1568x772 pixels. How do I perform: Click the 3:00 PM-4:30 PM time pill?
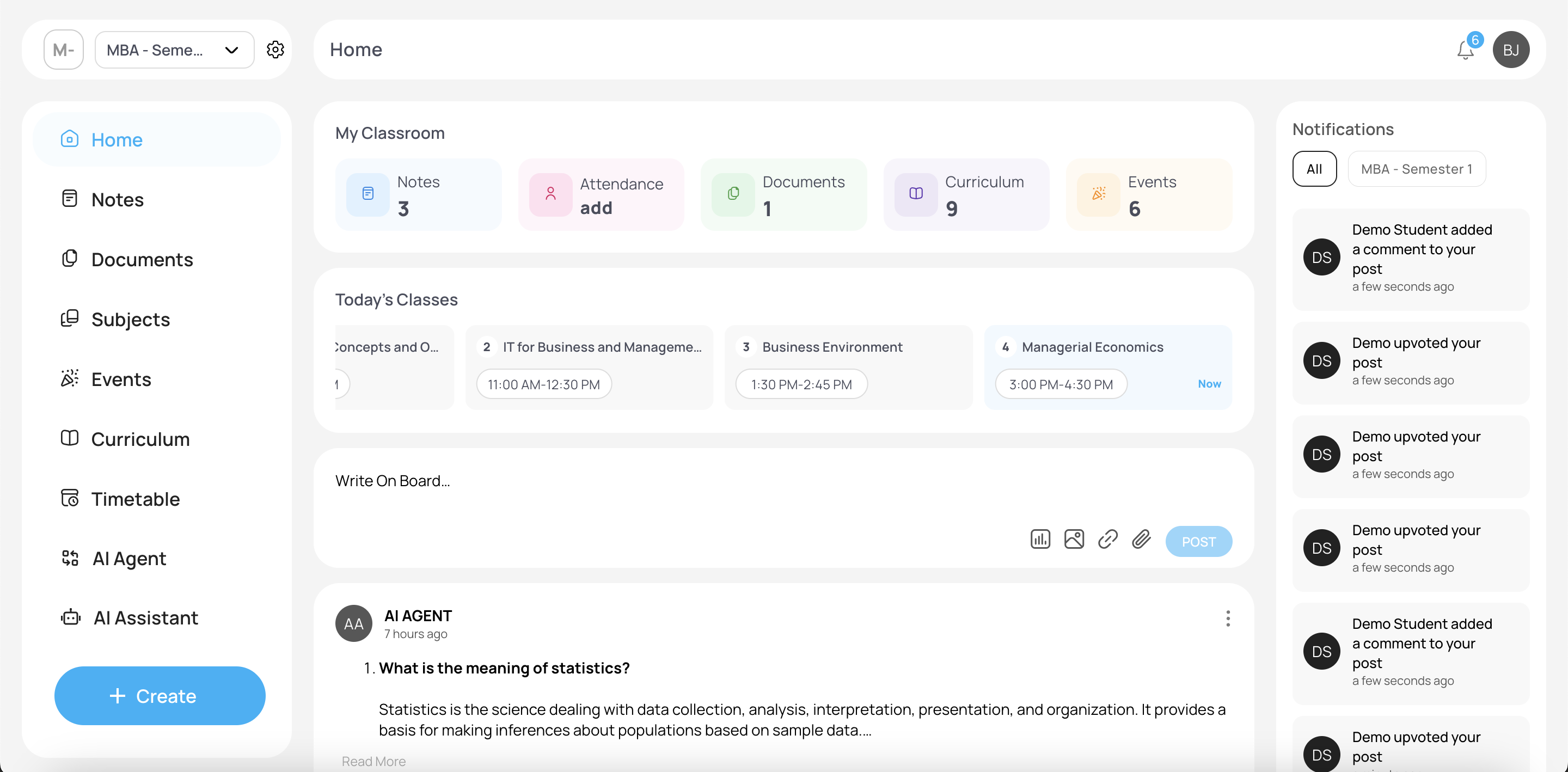(1061, 384)
